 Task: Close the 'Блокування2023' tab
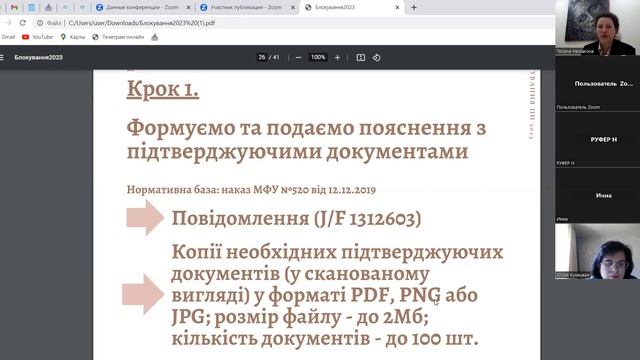tap(397, 7)
